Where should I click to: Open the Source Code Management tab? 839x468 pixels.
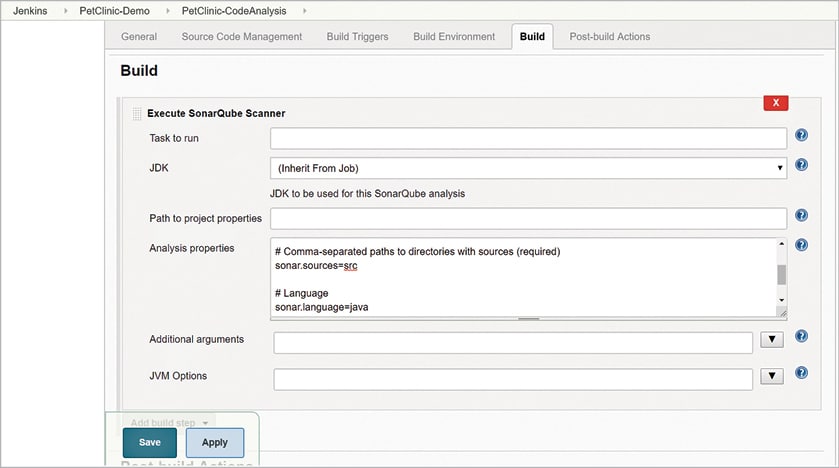(241, 37)
